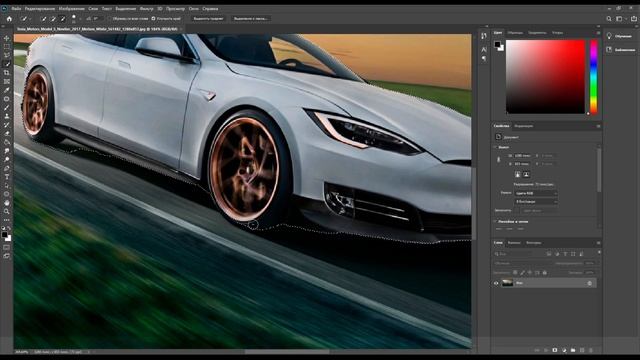Viewport: 640px width, 360px height.
Task: Open the 'Фильтр' menu
Action: pos(147,9)
